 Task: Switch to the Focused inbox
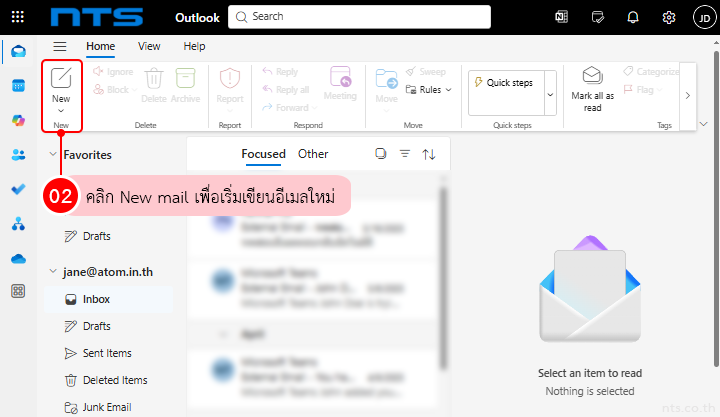tap(263, 154)
